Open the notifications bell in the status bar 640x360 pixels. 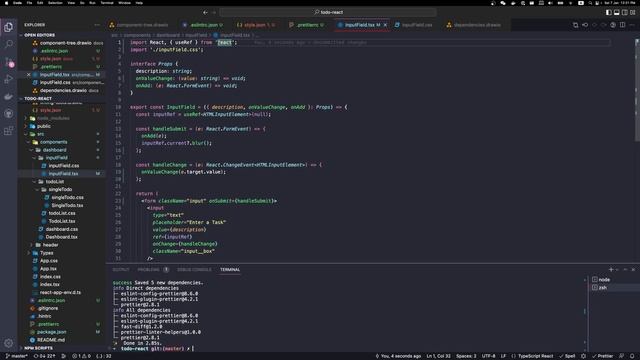point(632,356)
